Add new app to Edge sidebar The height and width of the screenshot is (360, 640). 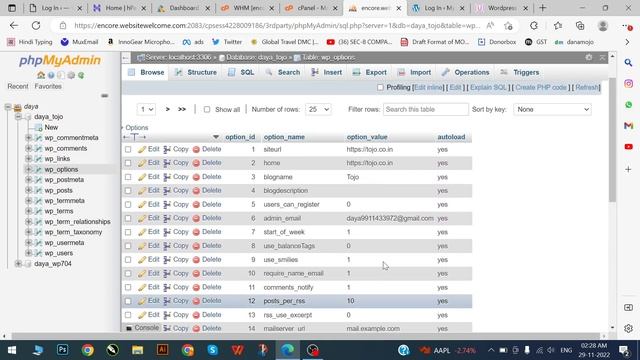tap(628, 169)
